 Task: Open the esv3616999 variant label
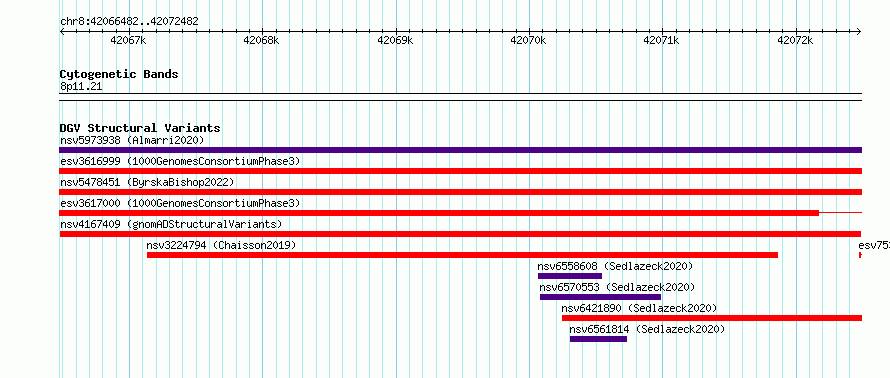pos(180,161)
